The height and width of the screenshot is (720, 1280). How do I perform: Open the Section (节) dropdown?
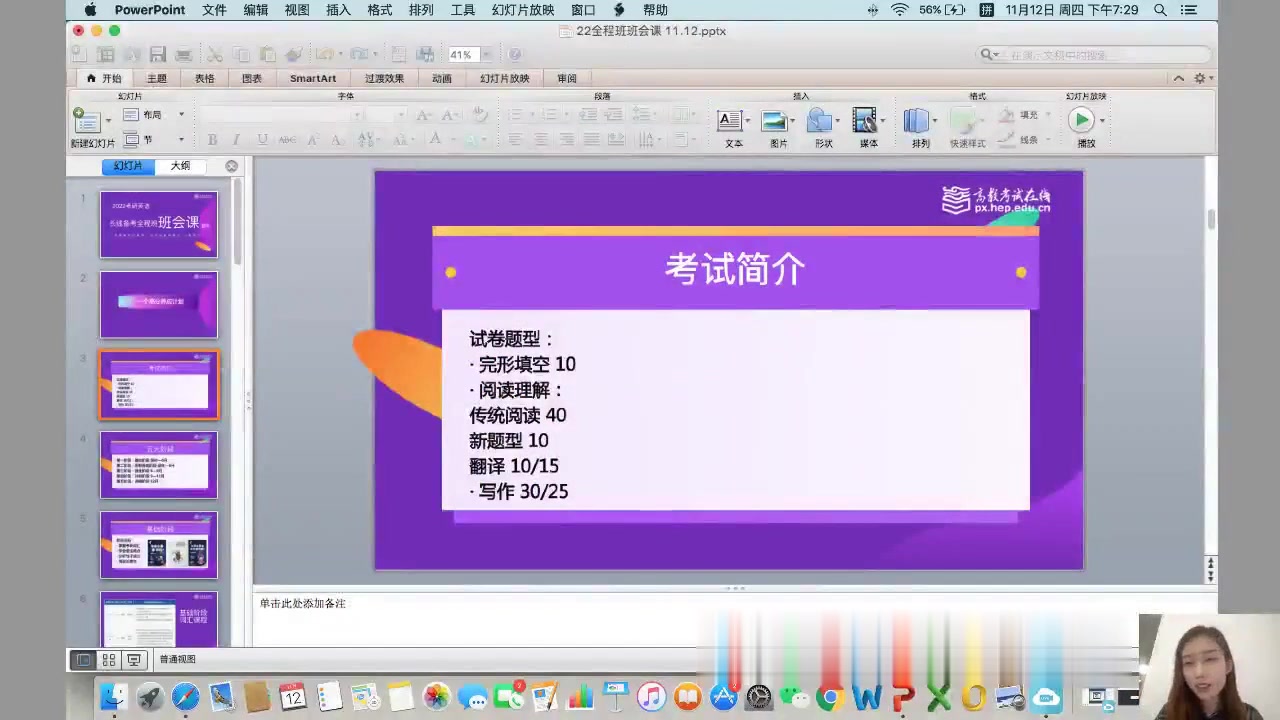[154, 140]
